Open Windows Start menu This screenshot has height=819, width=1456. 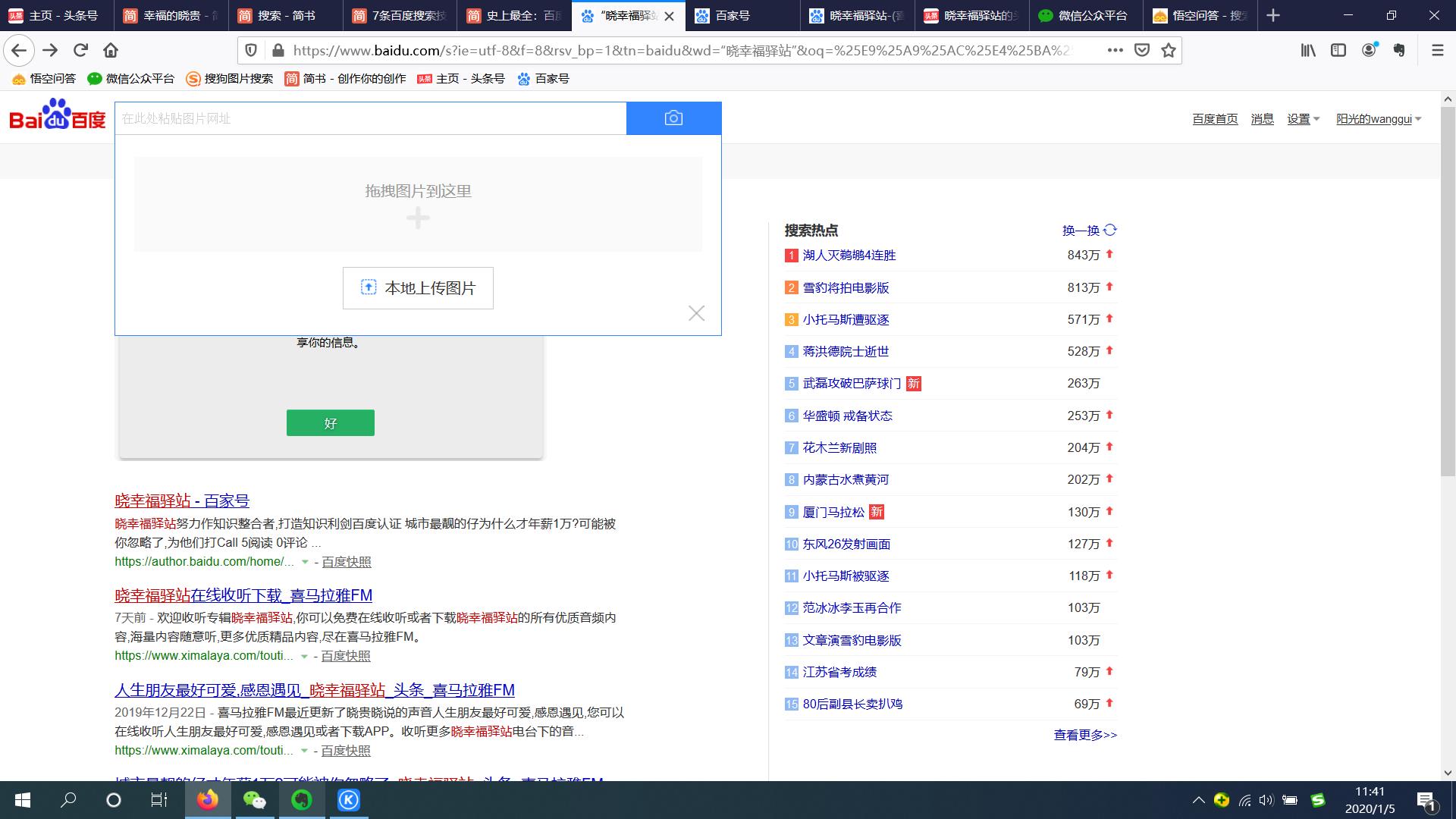(23, 800)
